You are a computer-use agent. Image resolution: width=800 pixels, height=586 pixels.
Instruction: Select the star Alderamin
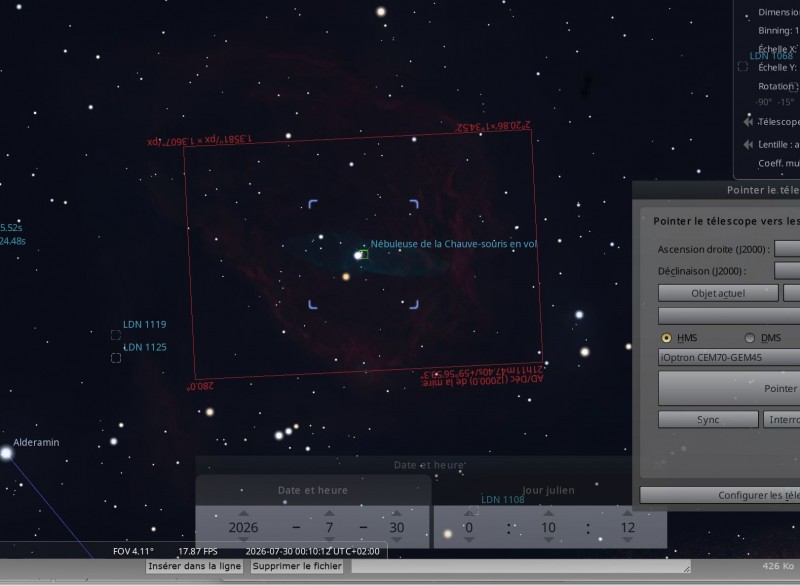click(x=6, y=453)
